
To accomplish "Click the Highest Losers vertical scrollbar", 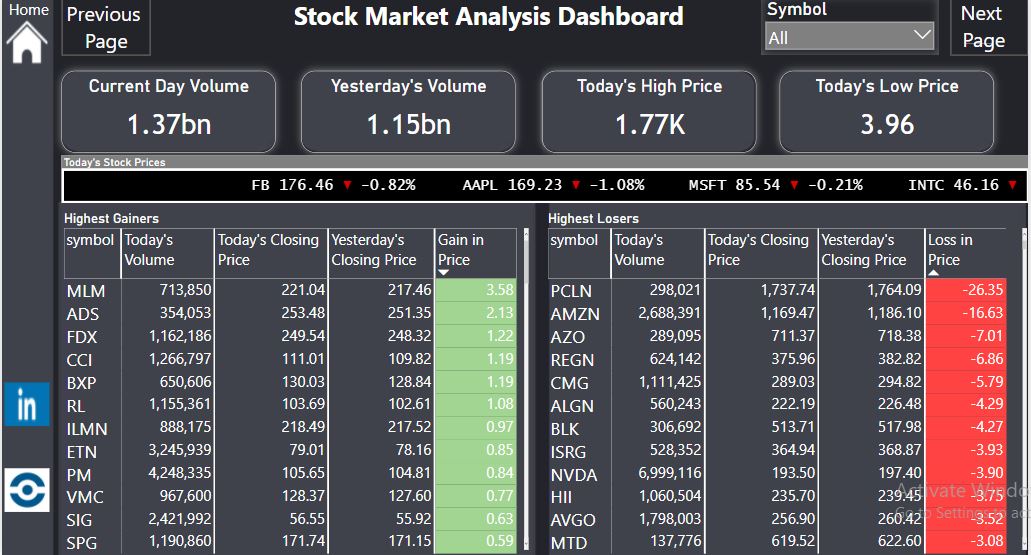I will click(1024, 389).
